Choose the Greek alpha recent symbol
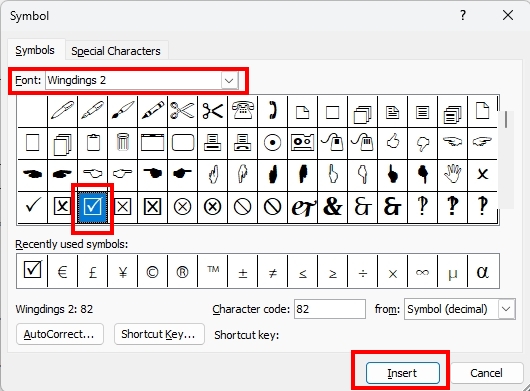The image size is (530, 391). pyautogui.click(x=483, y=271)
